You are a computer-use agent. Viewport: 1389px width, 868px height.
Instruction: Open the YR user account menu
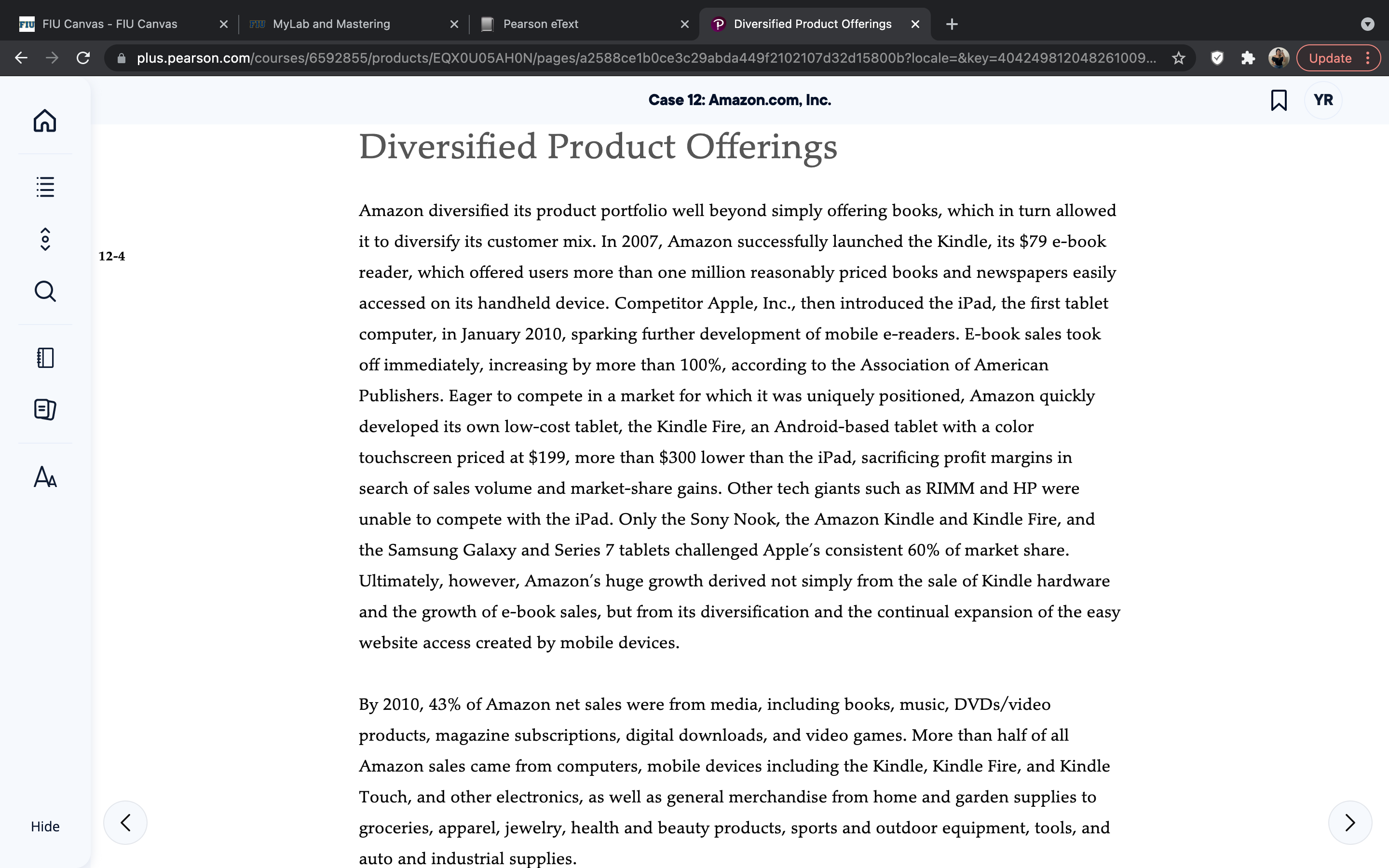(x=1323, y=100)
